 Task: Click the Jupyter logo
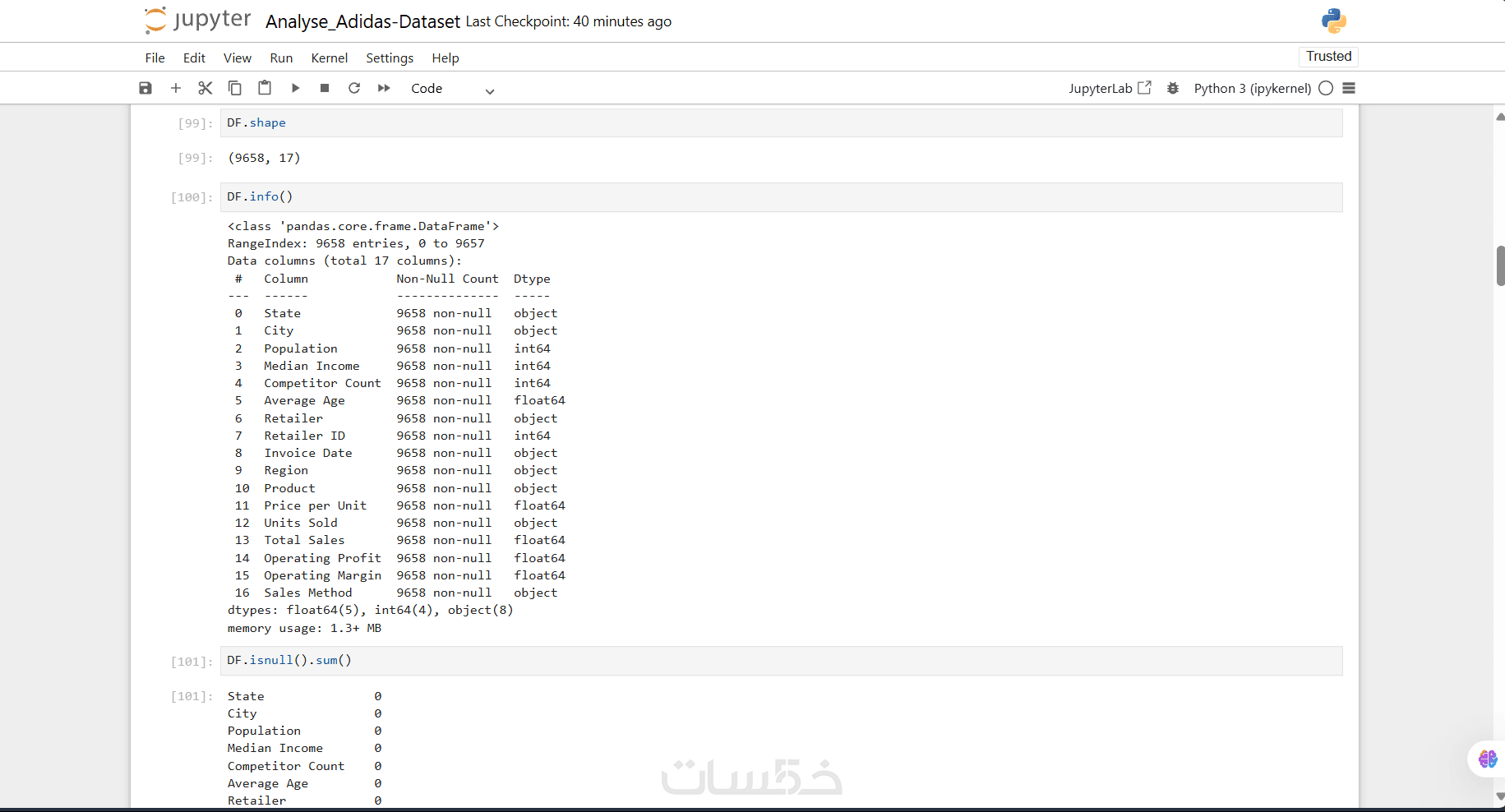(x=197, y=21)
